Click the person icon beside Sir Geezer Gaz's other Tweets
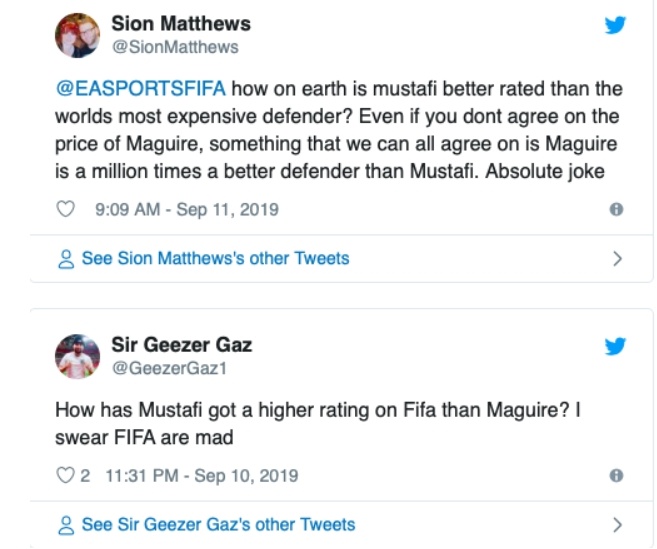Viewport: 657px width, 549px height. point(67,525)
